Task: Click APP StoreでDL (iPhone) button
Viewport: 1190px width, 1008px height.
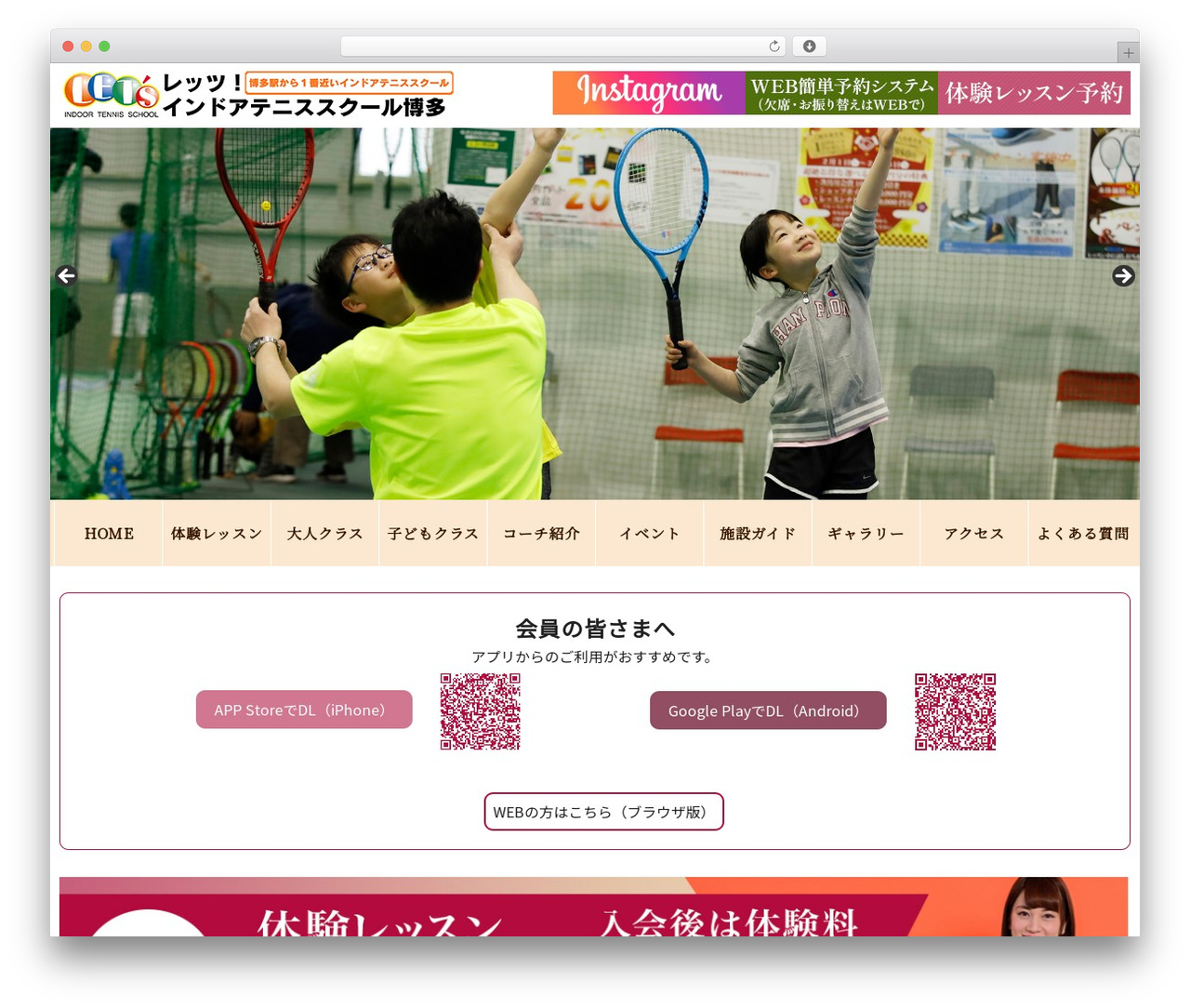Action: click(x=304, y=710)
